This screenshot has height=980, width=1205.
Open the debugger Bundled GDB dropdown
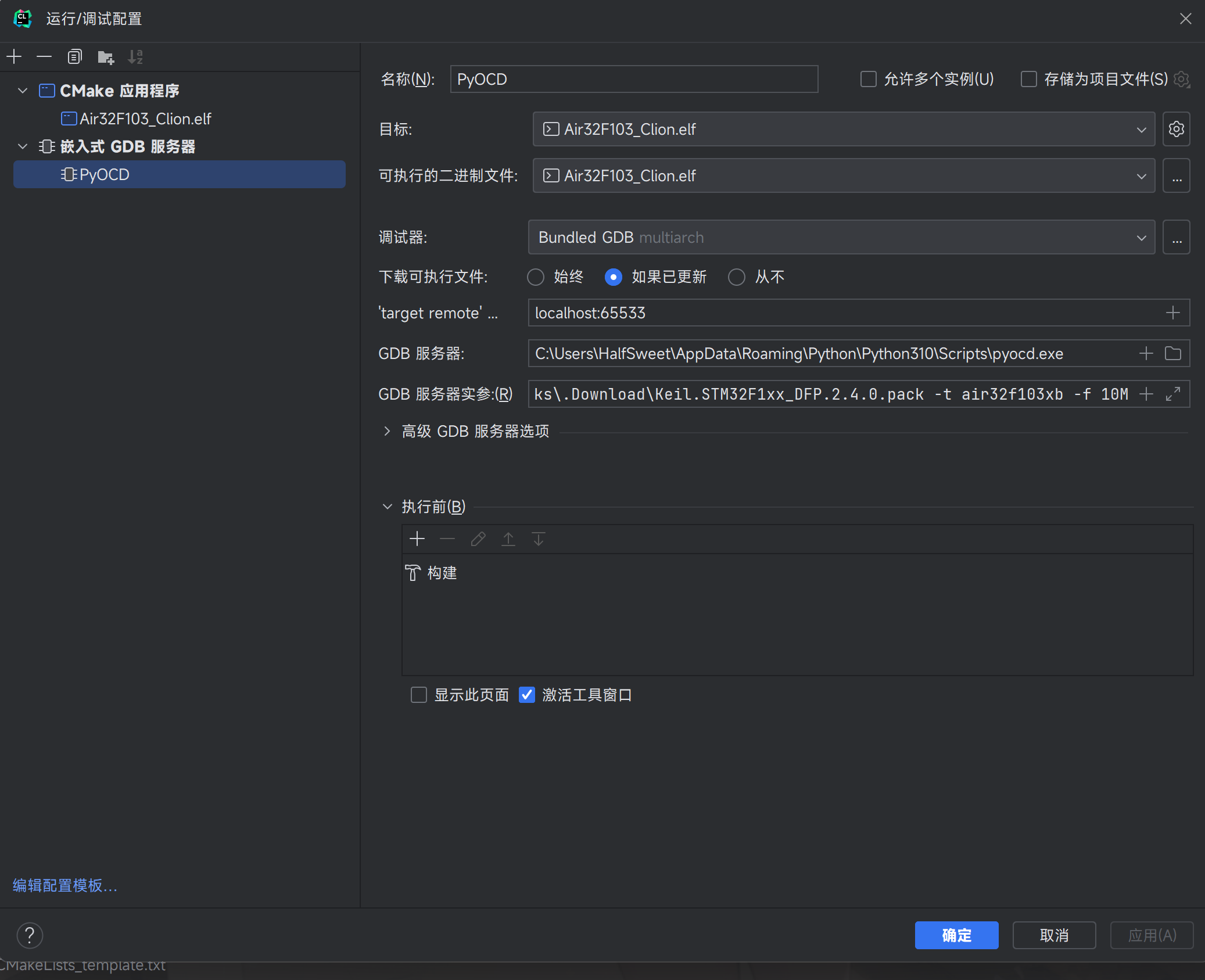[841, 237]
